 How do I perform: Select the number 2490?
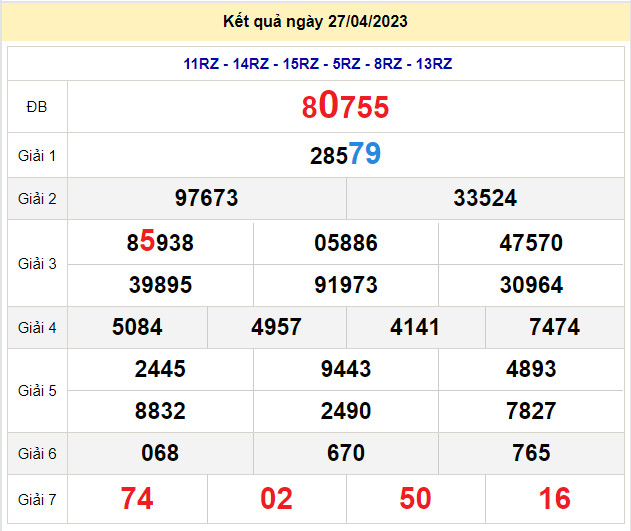[x=346, y=411]
